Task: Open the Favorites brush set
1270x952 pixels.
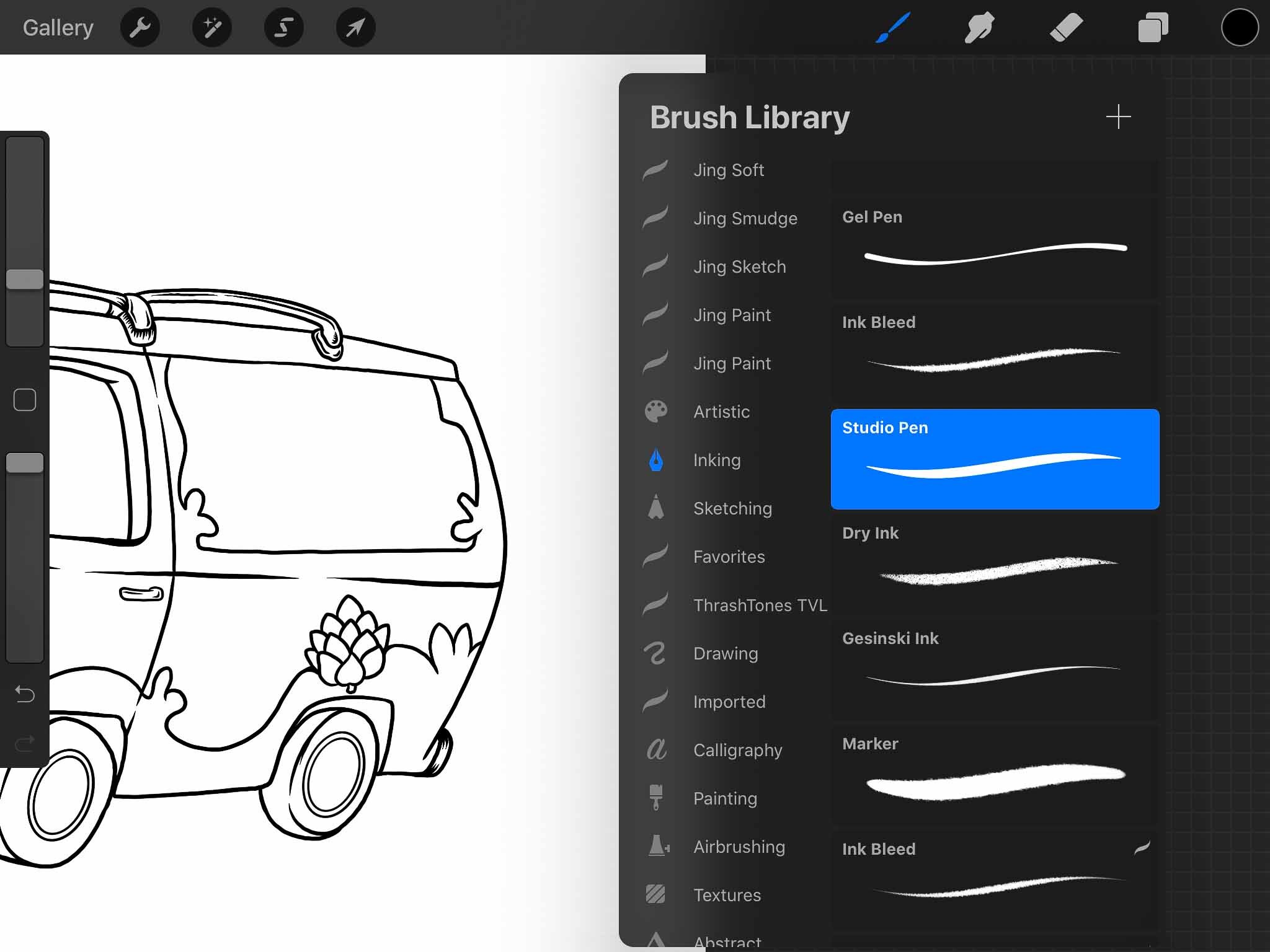Action: pyautogui.click(x=729, y=557)
